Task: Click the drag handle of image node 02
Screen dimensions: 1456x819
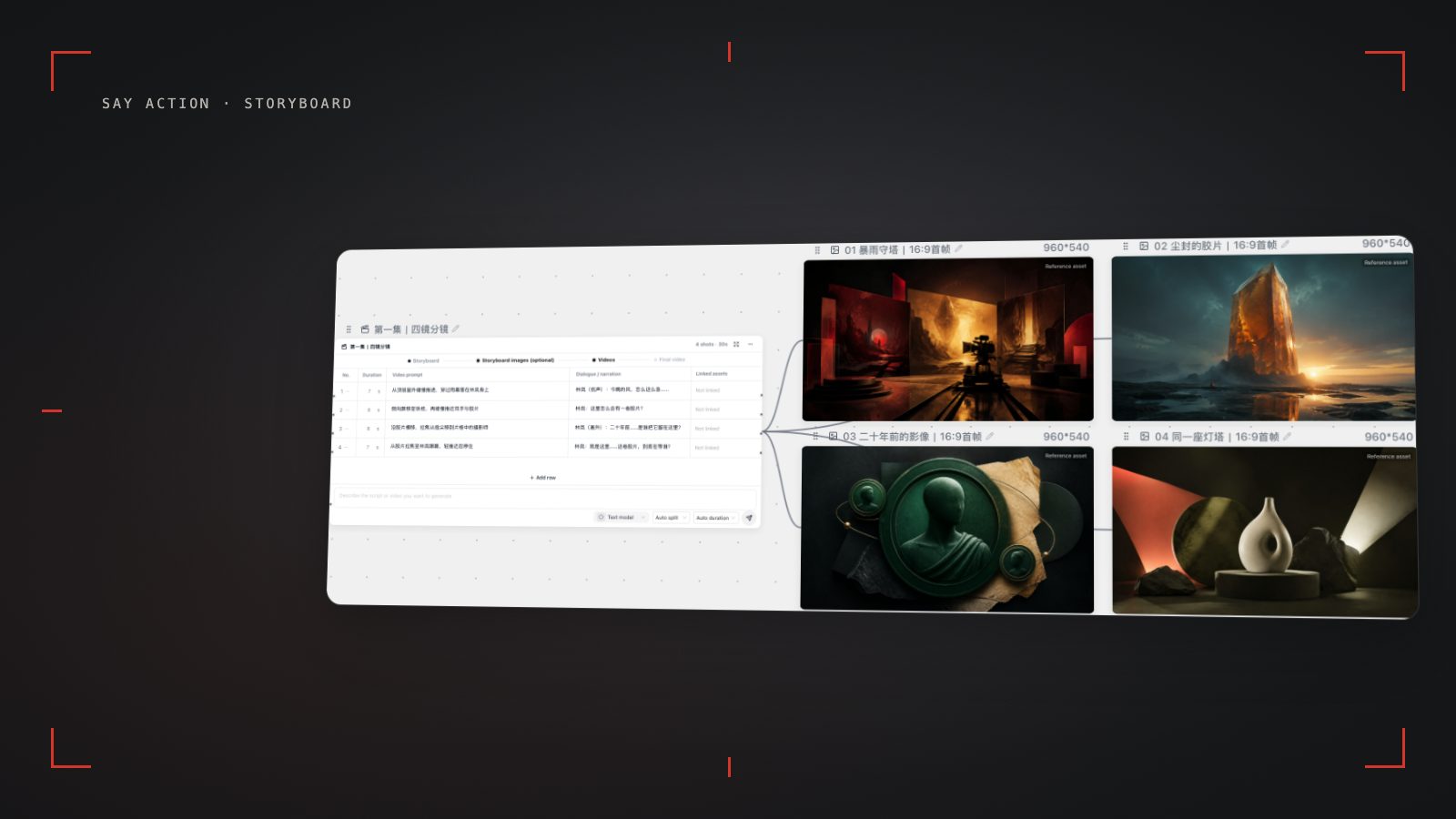Action: click(1126, 246)
